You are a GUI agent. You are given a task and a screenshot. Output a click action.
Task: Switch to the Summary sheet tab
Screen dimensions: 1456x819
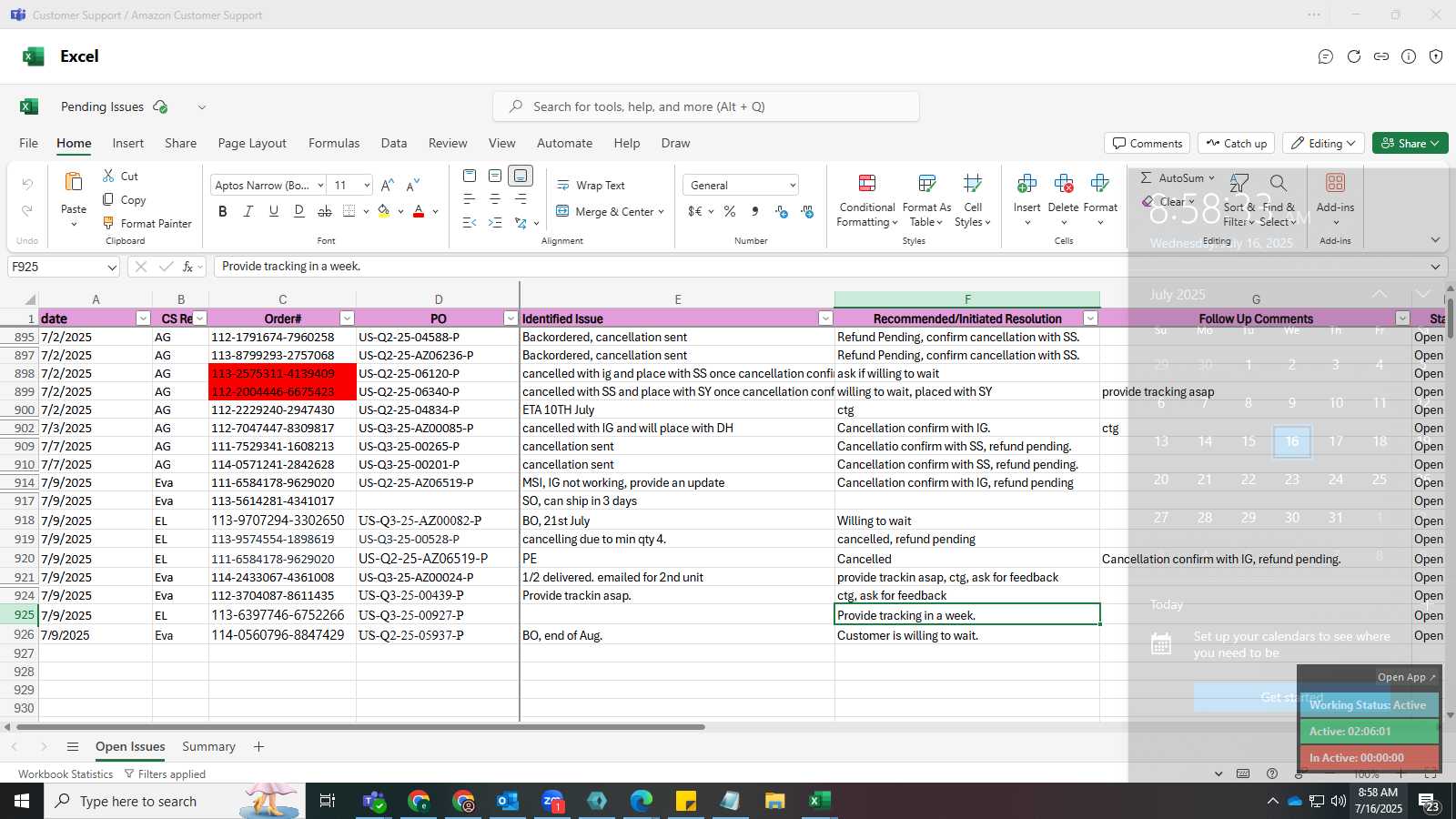pos(208,746)
